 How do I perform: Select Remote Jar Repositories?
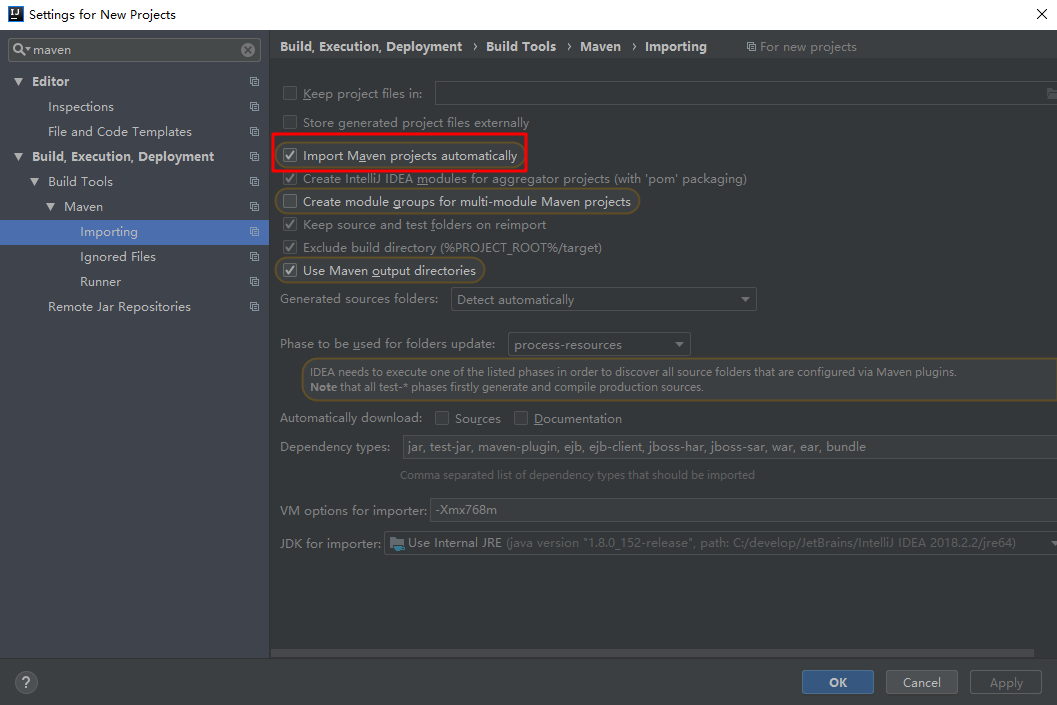pos(119,307)
